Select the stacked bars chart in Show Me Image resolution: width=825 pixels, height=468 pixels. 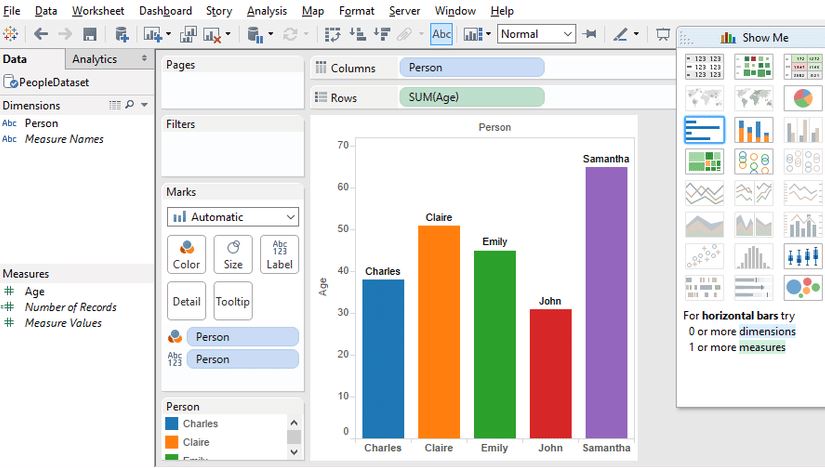(x=754, y=130)
